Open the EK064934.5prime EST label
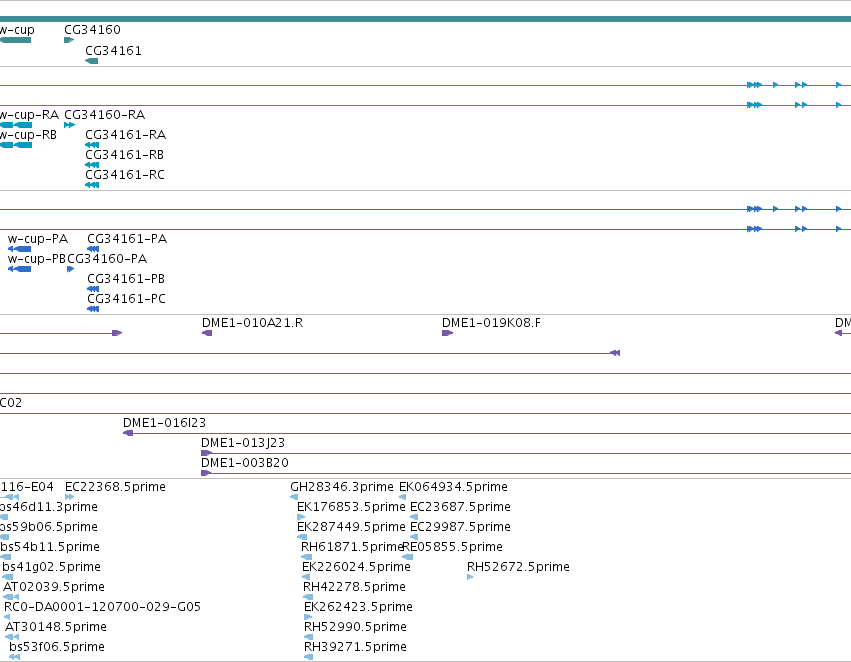This screenshot has width=851, height=662. 453,487
